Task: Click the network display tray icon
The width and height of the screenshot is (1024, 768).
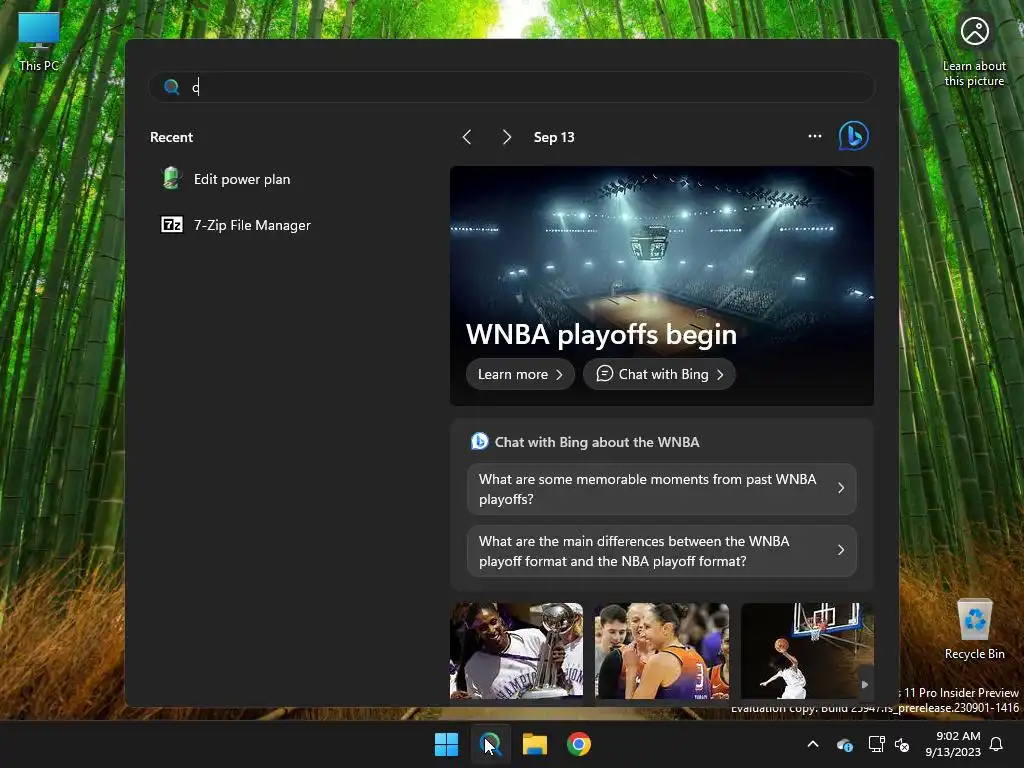Action: click(x=876, y=744)
